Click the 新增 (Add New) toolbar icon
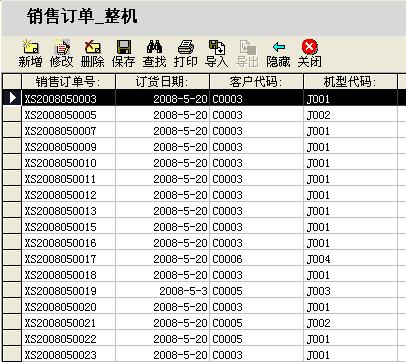The width and height of the screenshot is (406, 362). click(30, 53)
